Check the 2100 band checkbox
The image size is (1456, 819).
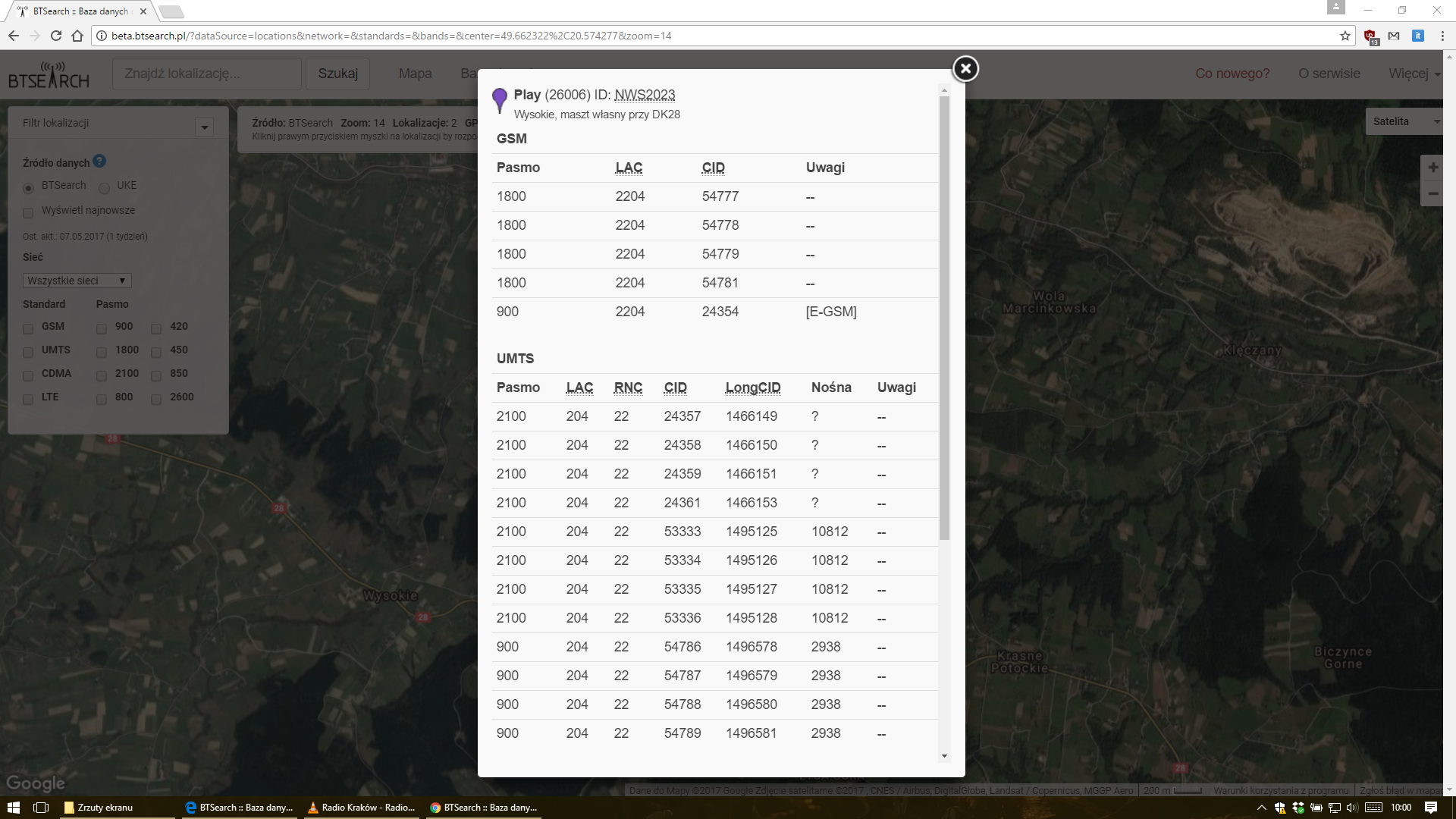coord(102,375)
